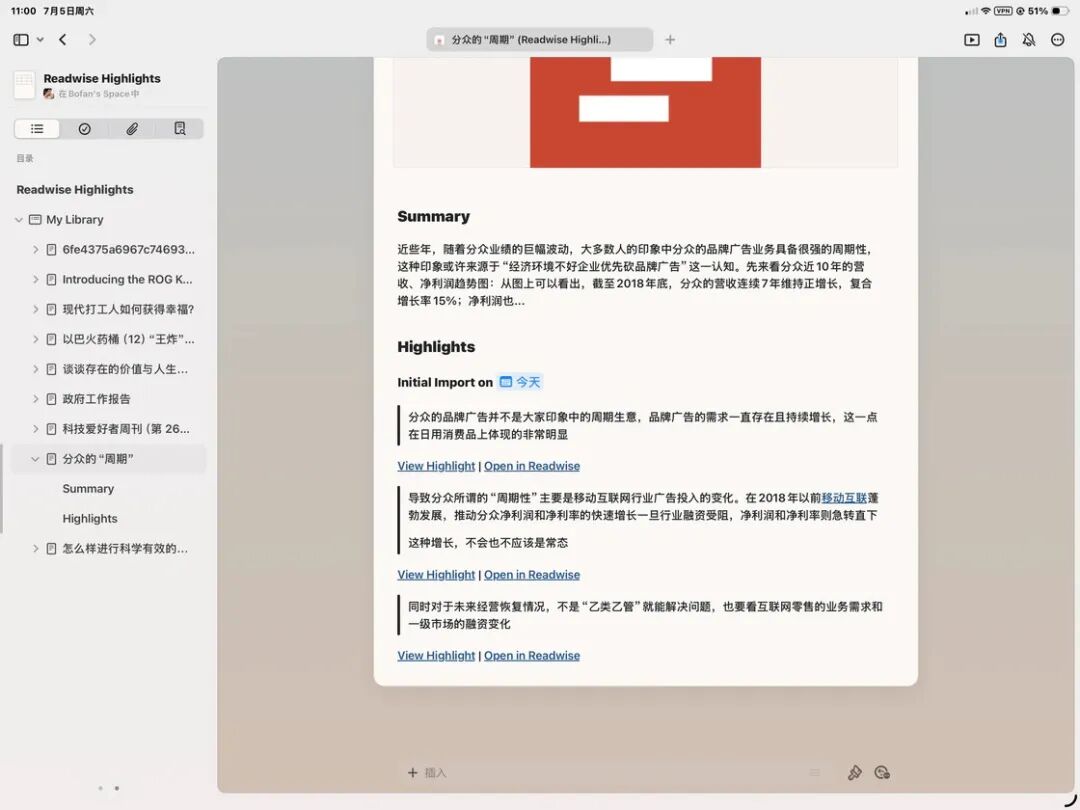Expand the 政府工作报告 entry
Screen dimensions: 1080x810
35,399
